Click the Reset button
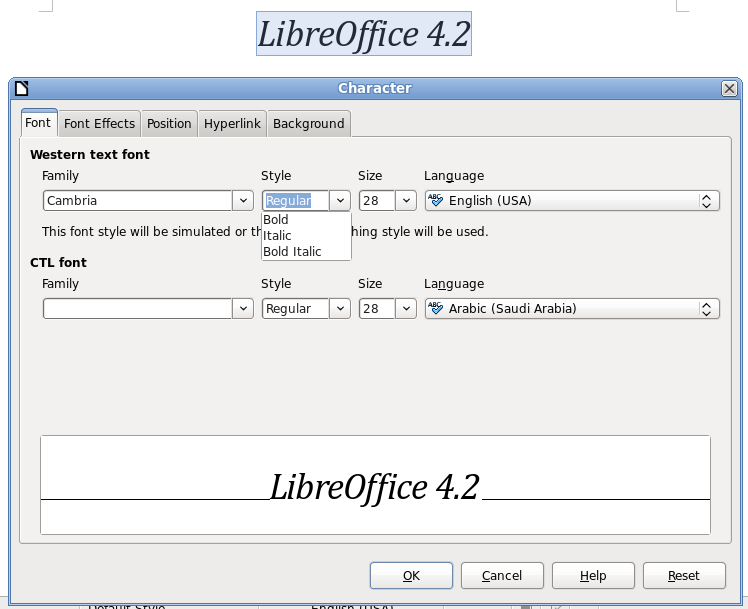This screenshot has height=609, width=748. (684, 576)
